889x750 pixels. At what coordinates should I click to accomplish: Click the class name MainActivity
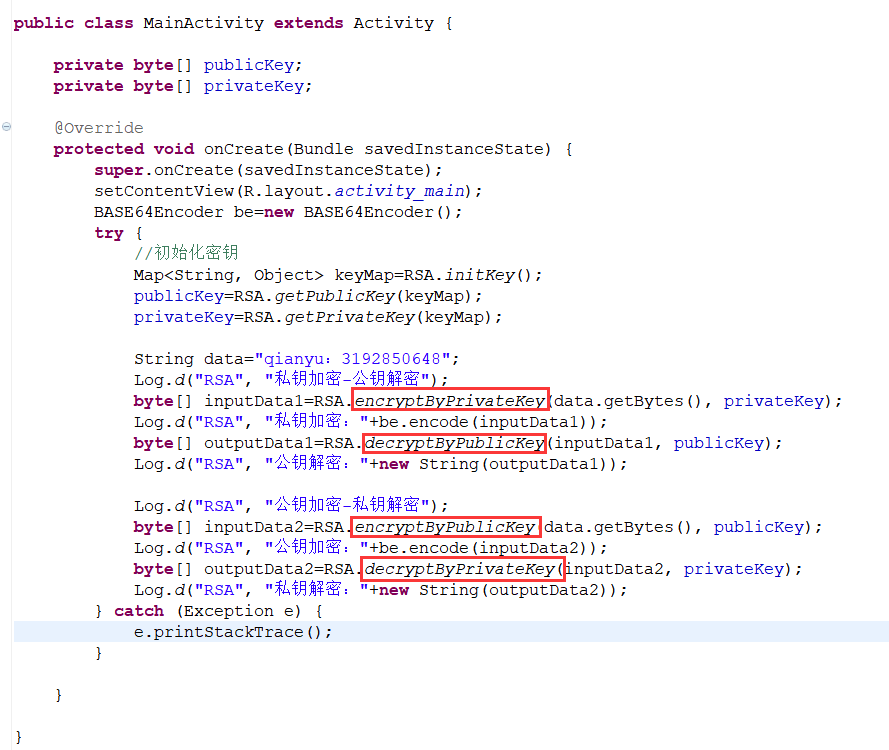(204, 23)
